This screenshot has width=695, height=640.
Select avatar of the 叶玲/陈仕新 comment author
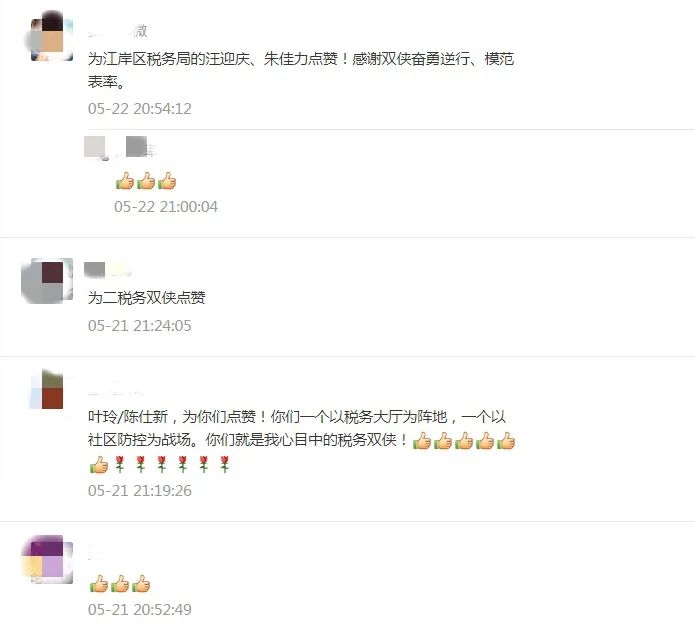49,390
